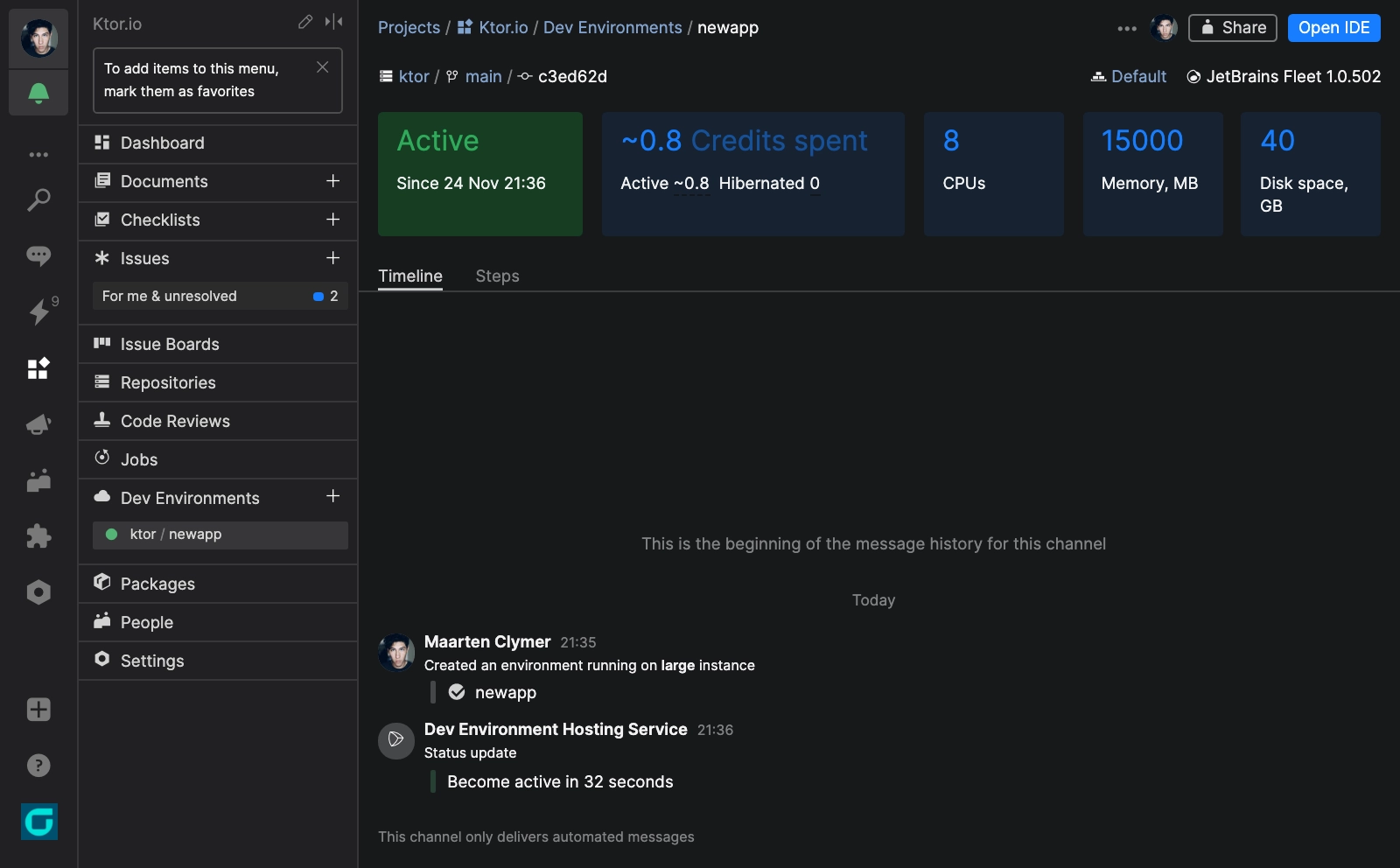Viewport: 1400px width, 868px height.
Task: Open the Projects squares icon in the rail
Action: (38, 368)
